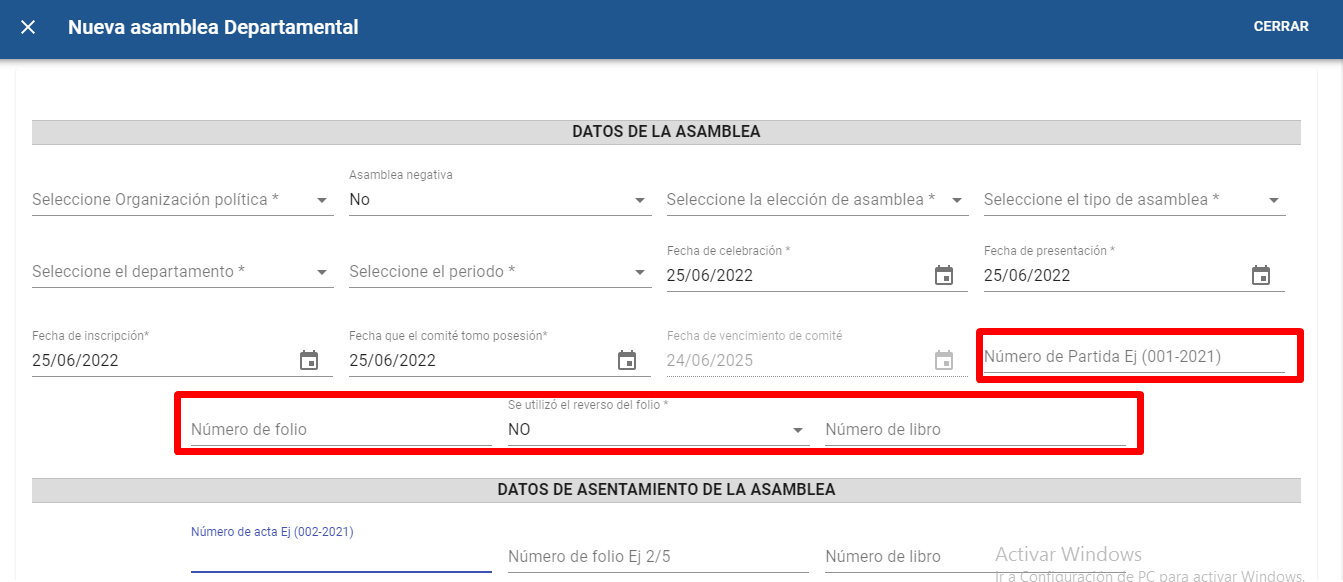
Task: Expand Se utilizó el reverso del folio dropdown
Action: click(x=657, y=430)
